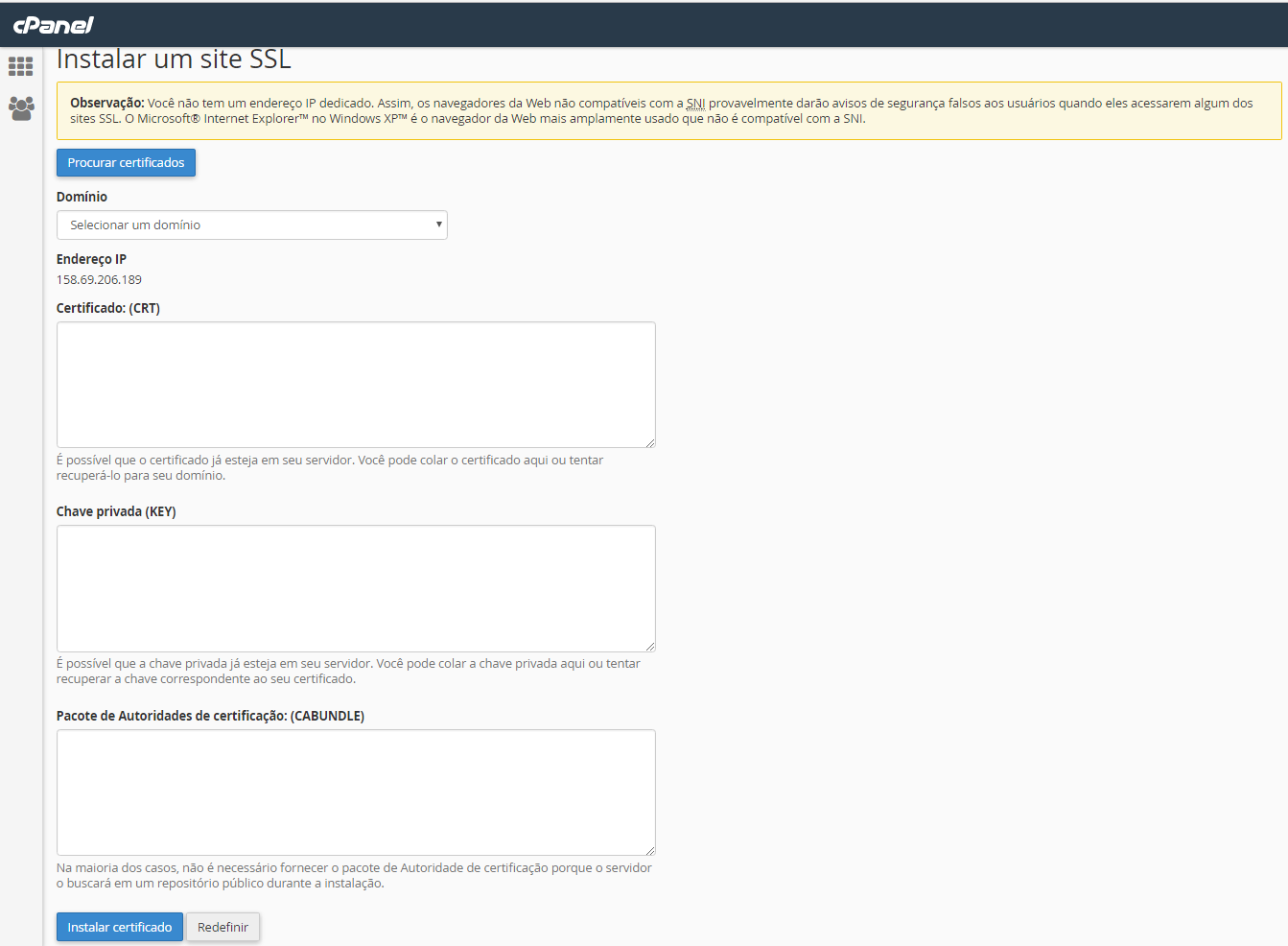The image size is (1288, 946).
Task: Focus the CABUNDLE text area
Action: point(356,792)
